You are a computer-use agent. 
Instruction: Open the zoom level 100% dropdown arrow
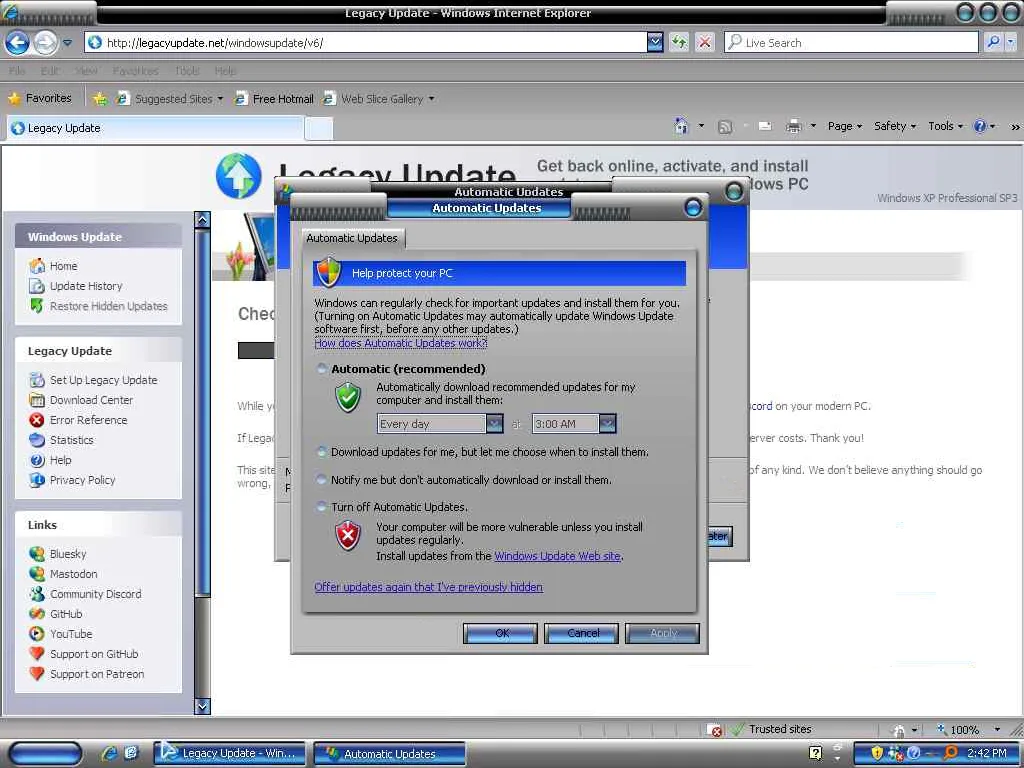(997, 729)
